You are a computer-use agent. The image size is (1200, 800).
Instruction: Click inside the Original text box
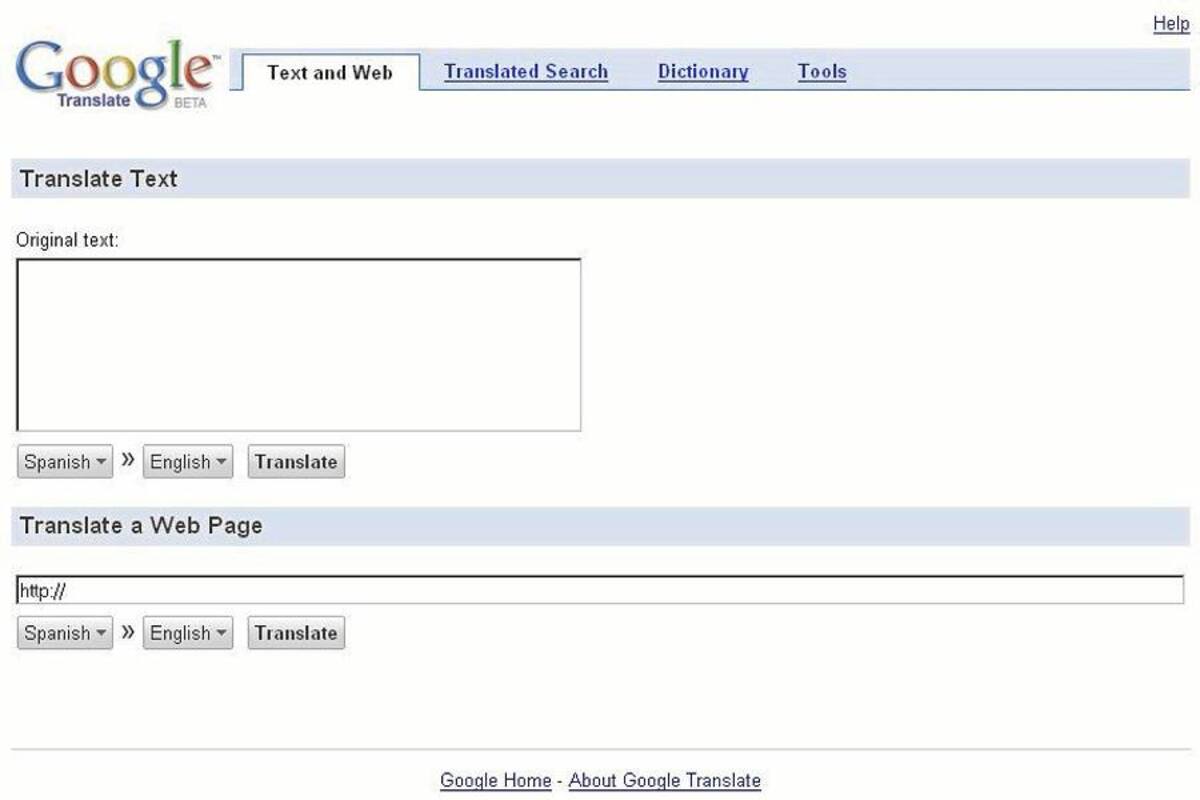point(299,345)
